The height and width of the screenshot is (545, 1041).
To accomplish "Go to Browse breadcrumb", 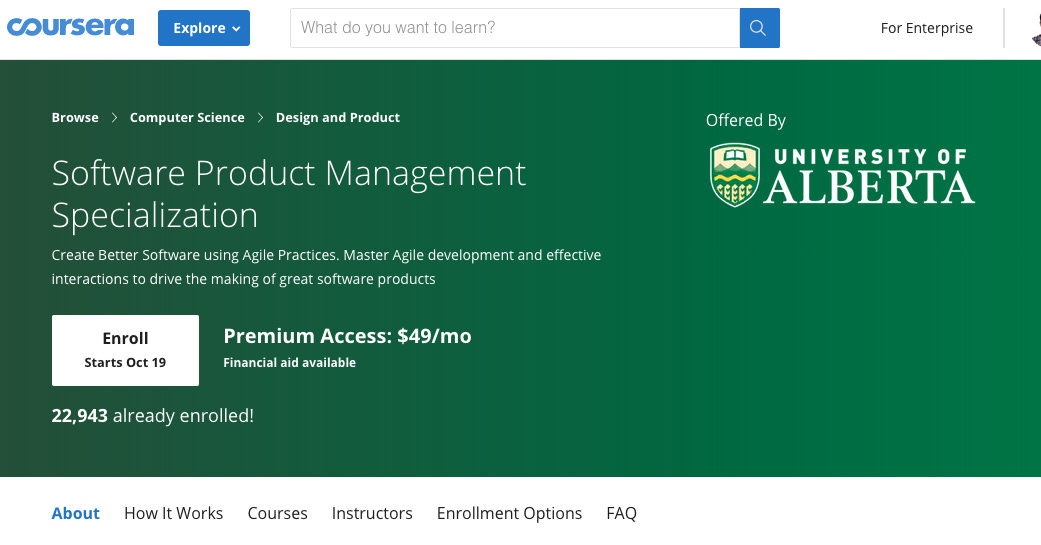I will pos(75,117).
